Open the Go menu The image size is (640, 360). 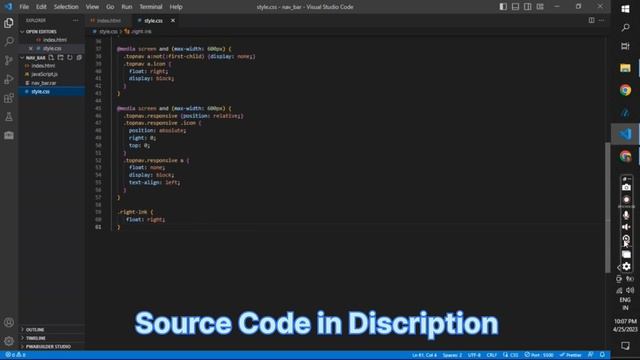[110, 7]
